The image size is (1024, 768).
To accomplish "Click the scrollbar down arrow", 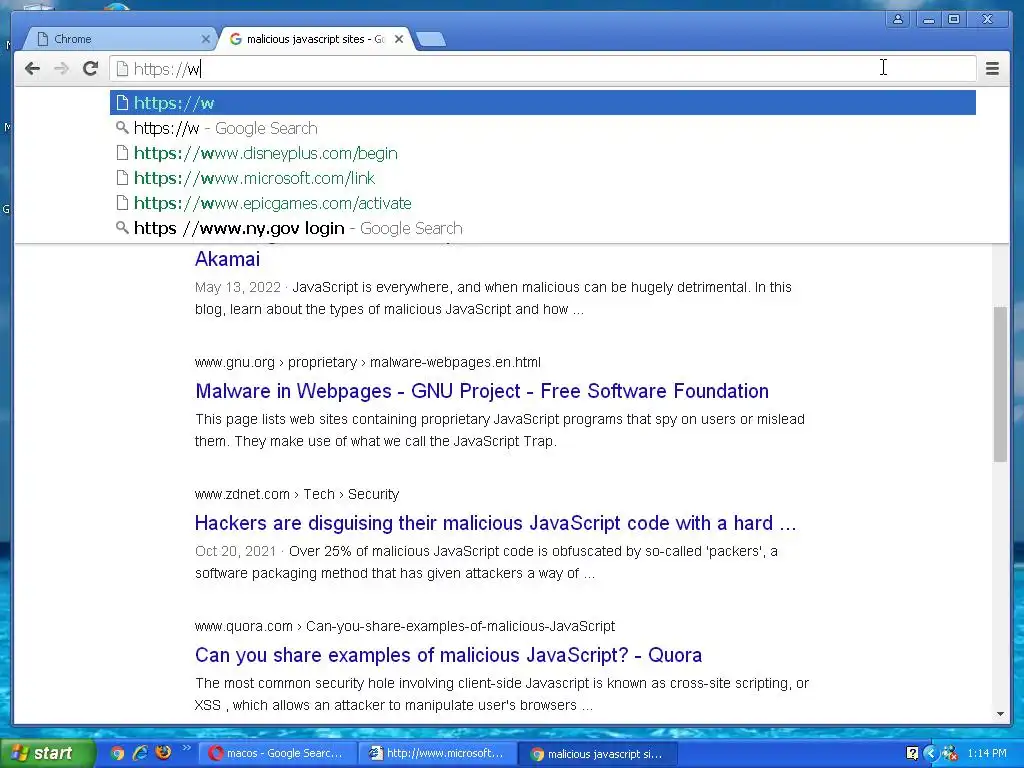I will click(x=1000, y=714).
